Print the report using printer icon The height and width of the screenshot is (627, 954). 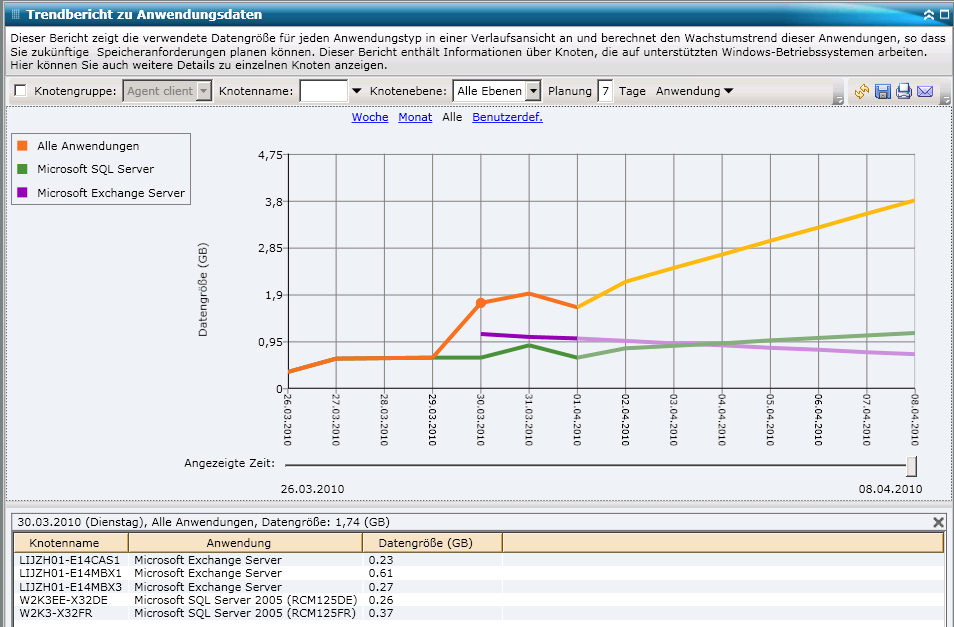[904, 92]
